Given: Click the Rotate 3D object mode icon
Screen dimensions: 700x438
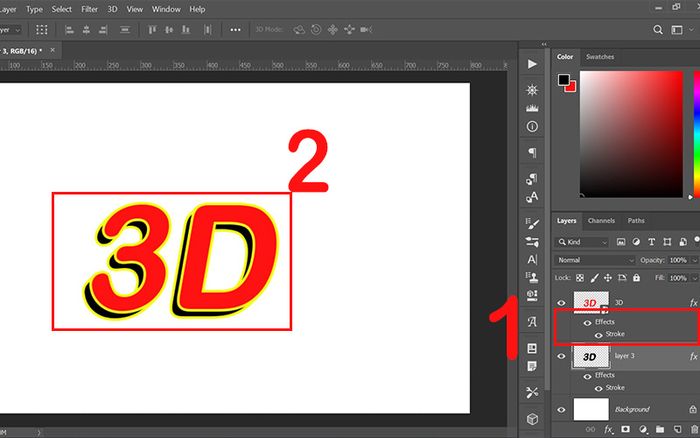Looking at the screenshot, I should (x=299, y=29).
